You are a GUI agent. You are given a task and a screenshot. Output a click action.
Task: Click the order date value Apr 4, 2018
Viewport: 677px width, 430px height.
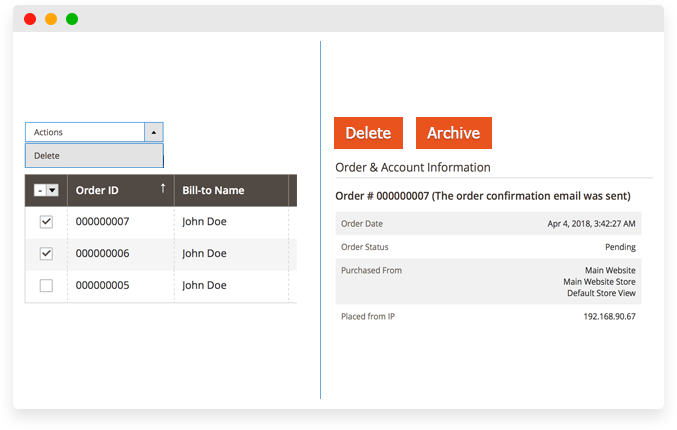point(592,224)
